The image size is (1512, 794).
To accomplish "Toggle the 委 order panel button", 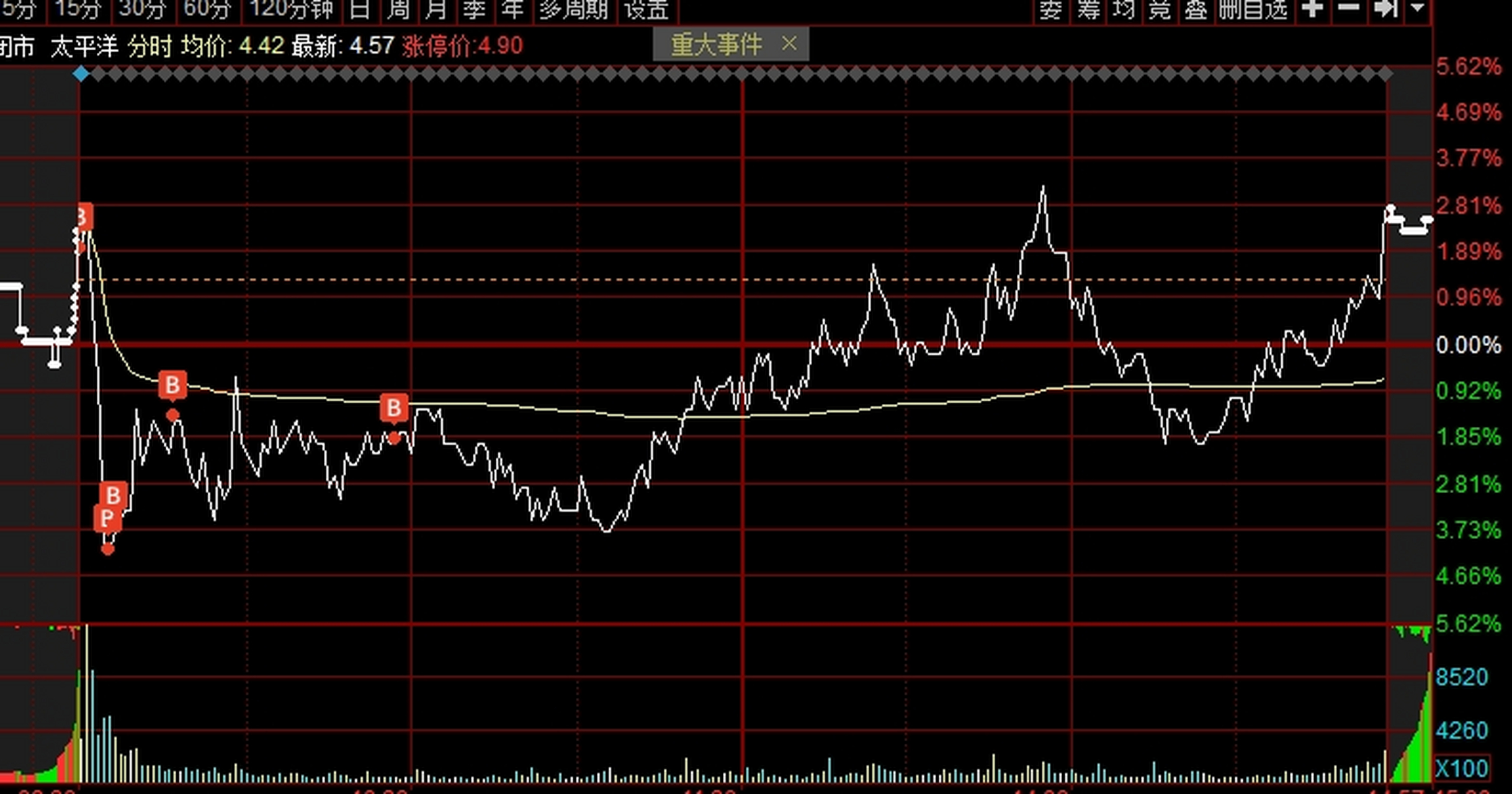I will 1050,9.
